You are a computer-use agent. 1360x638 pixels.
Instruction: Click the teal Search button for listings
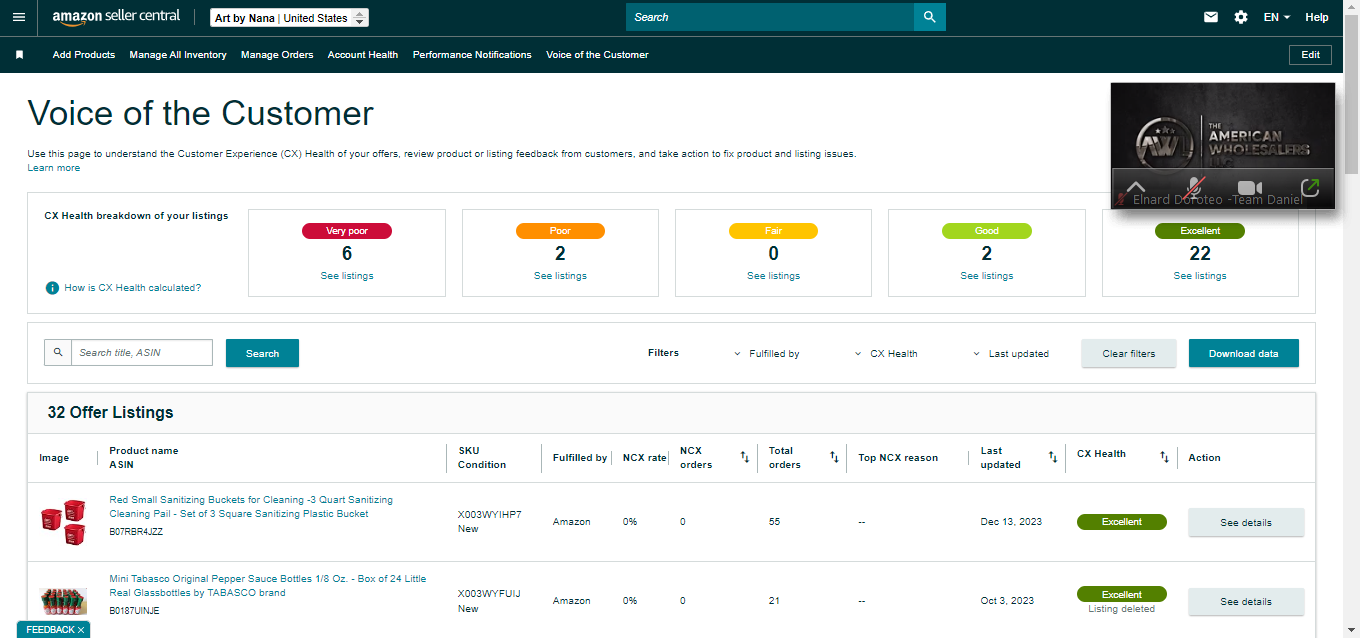pyautogui.click(x=262, y=353)
